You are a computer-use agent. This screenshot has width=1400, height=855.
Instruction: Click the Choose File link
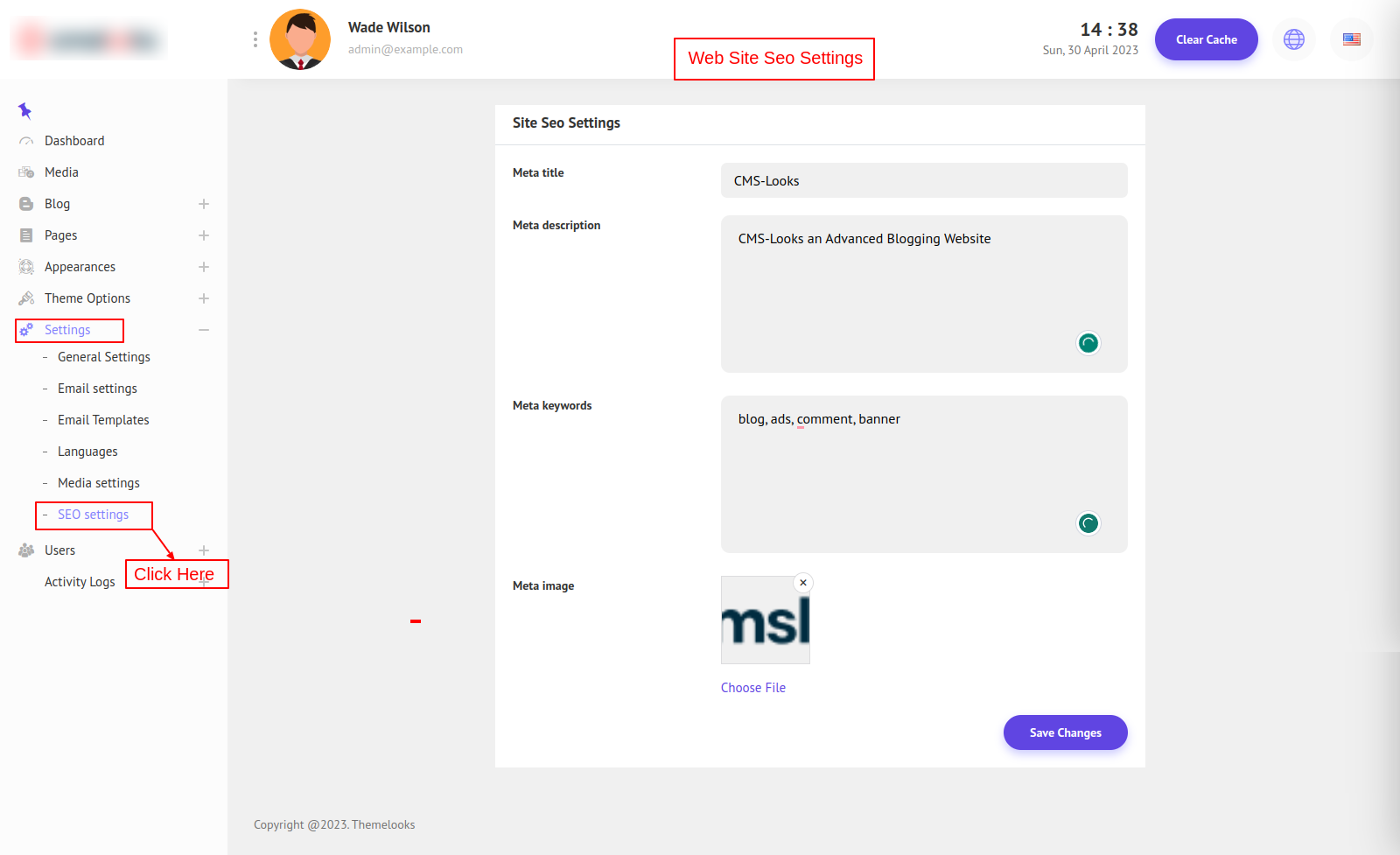tap(752, 688)
